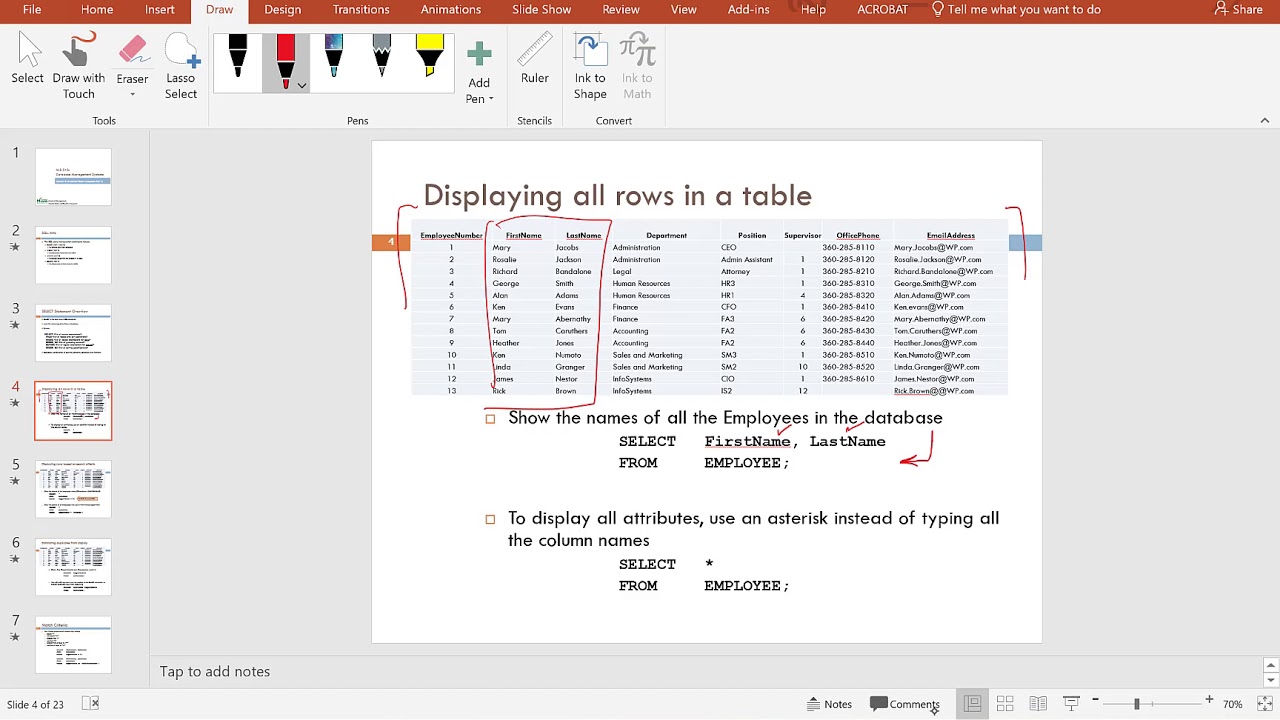
Task: Select slide 7 thumbnail
Action: tap(73, 645)
